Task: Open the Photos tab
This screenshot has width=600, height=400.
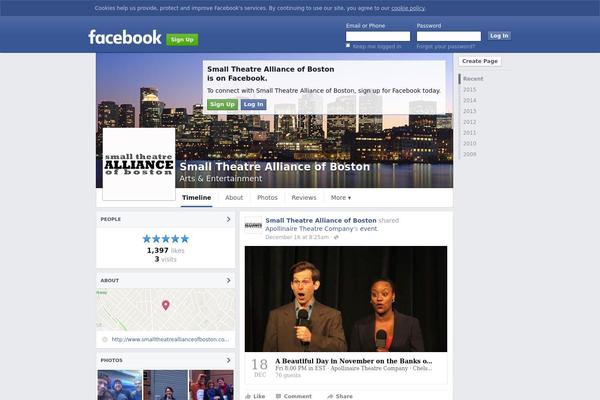Action: point(267,198)
